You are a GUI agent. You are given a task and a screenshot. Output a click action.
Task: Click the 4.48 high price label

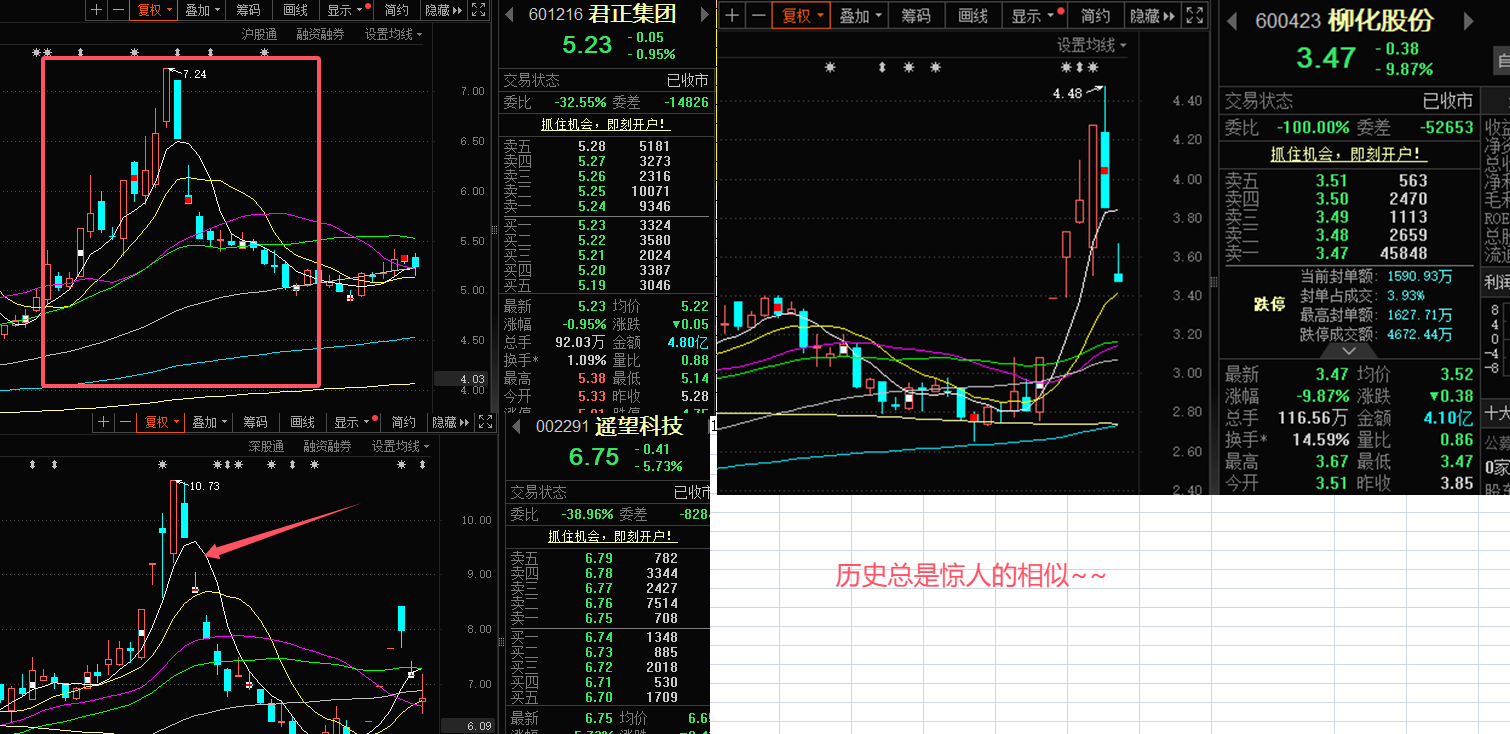1067,93
